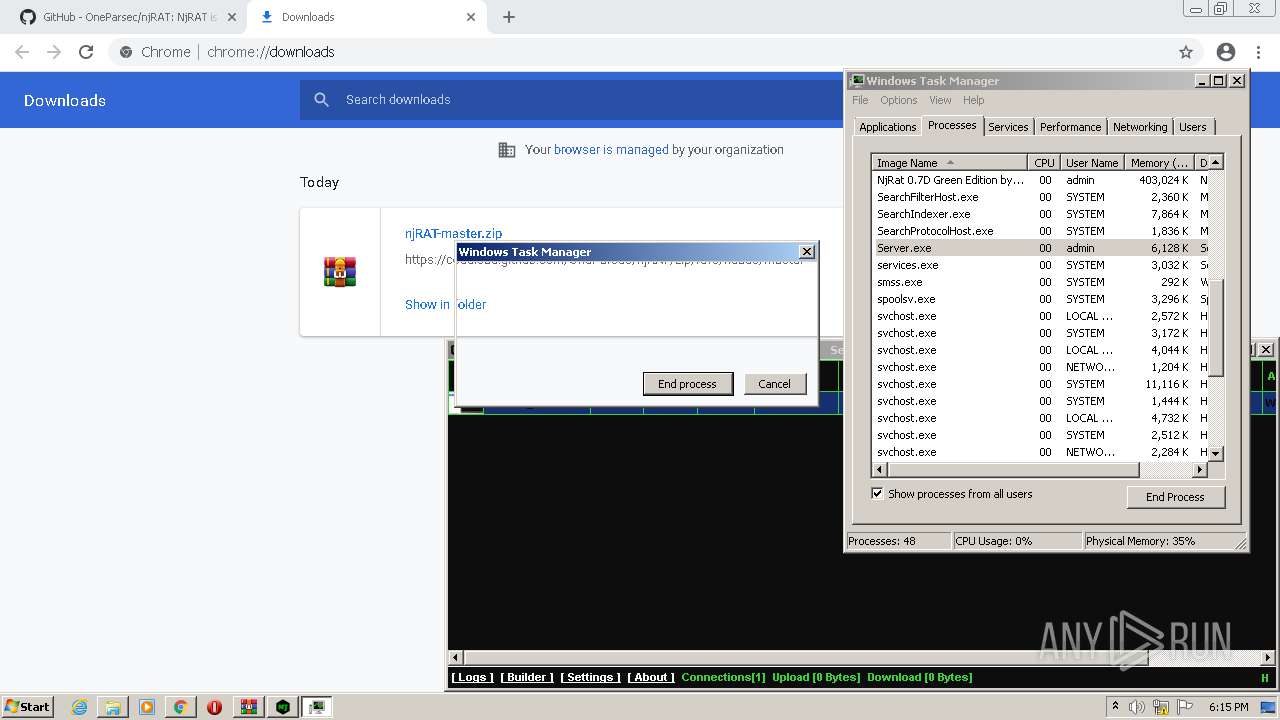Open NjRat Builder link
The width and height of the screenshot is (1280, 720).
527,678
